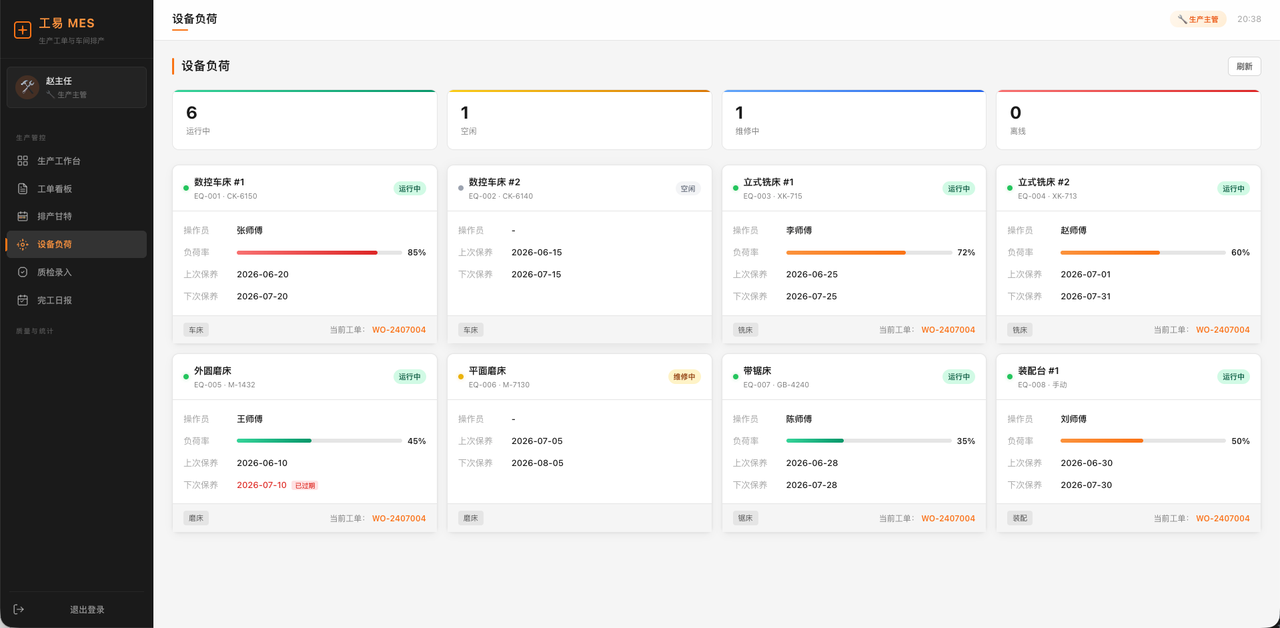
Task: Open 完工日报 menu item
Action: 76,300
